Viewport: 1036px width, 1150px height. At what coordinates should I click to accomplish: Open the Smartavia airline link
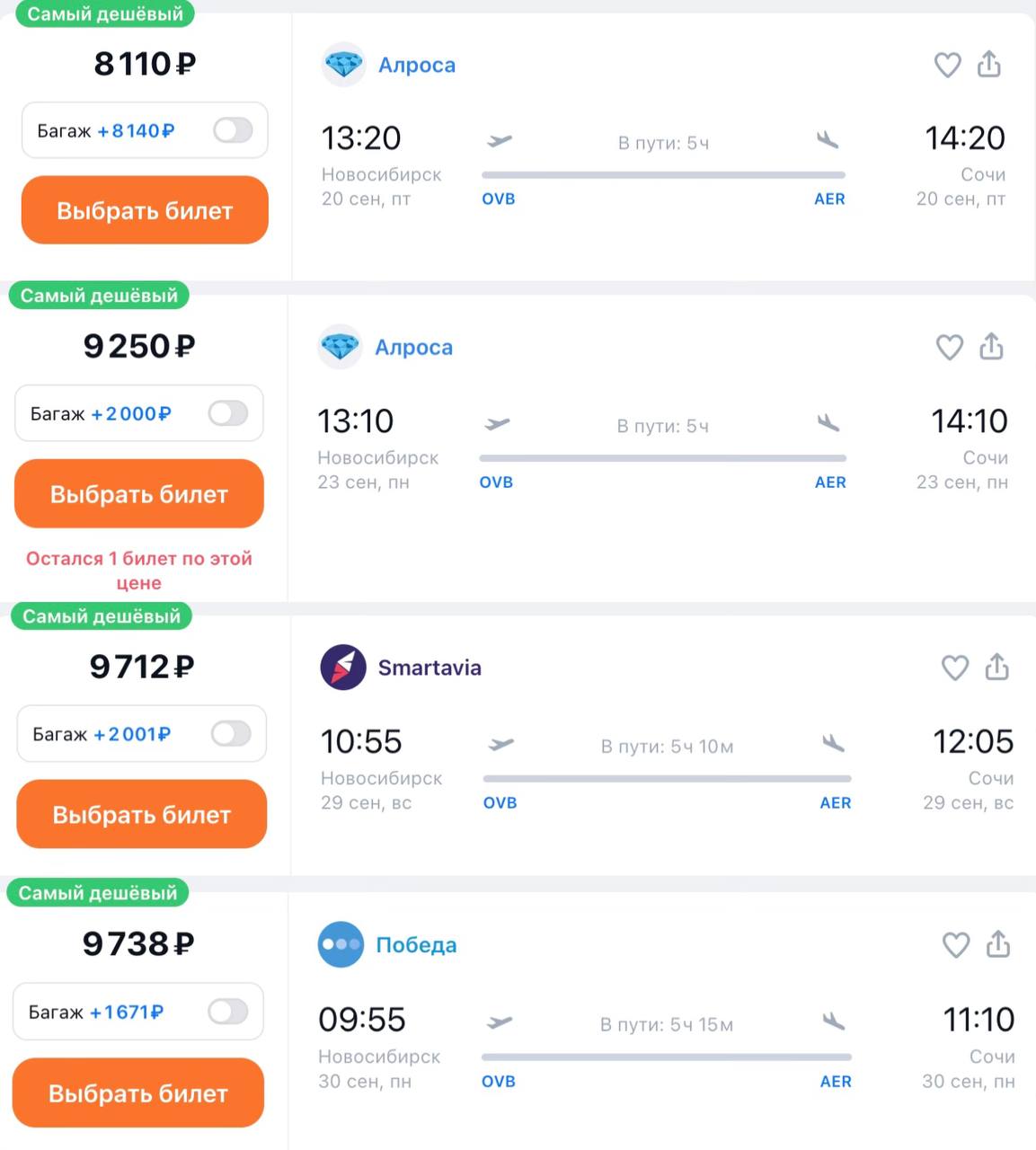tap(429, 668)
